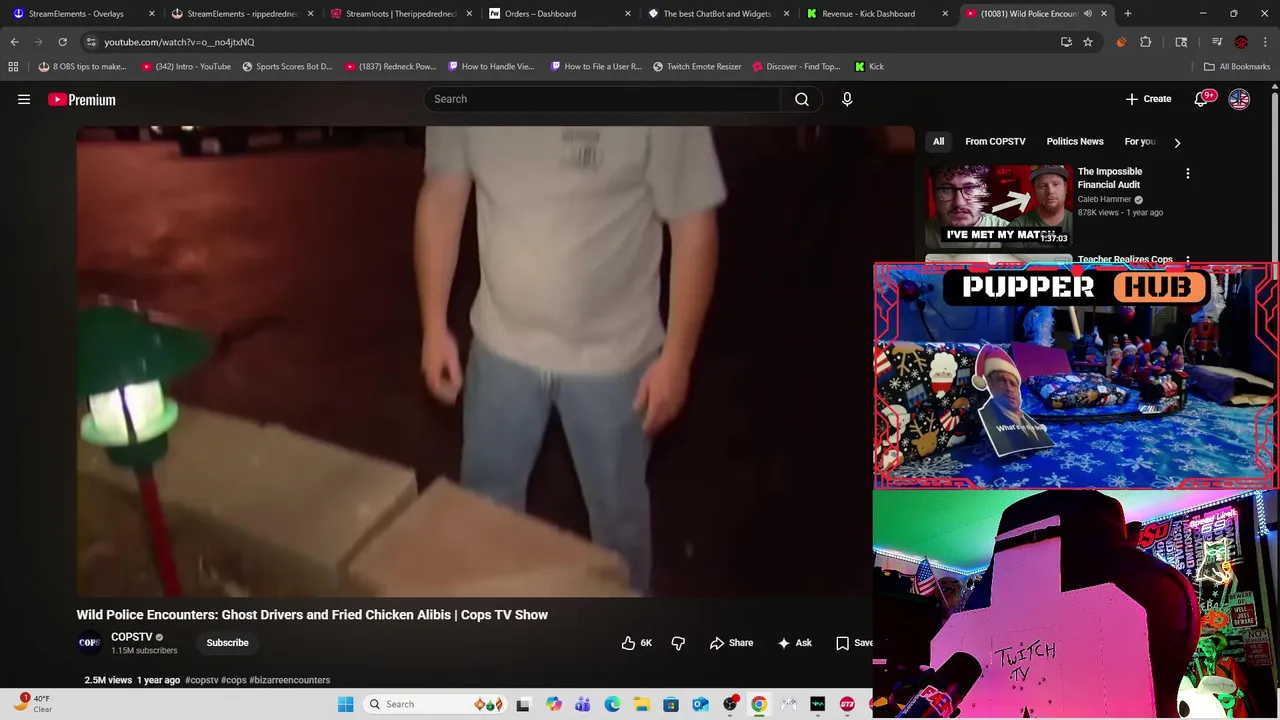
Task: Open the '8 OBS tips to make' bookmark
Action: tap(82, 67)
